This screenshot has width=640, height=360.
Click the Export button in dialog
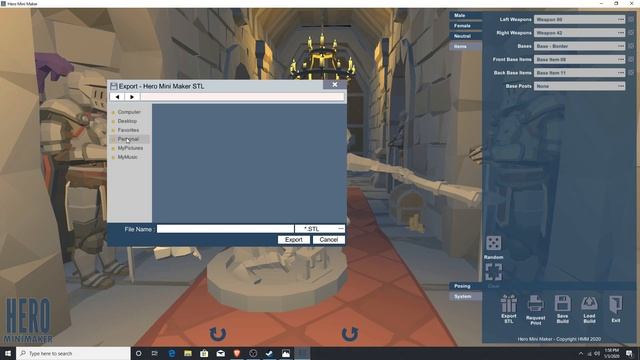[293, 240]
